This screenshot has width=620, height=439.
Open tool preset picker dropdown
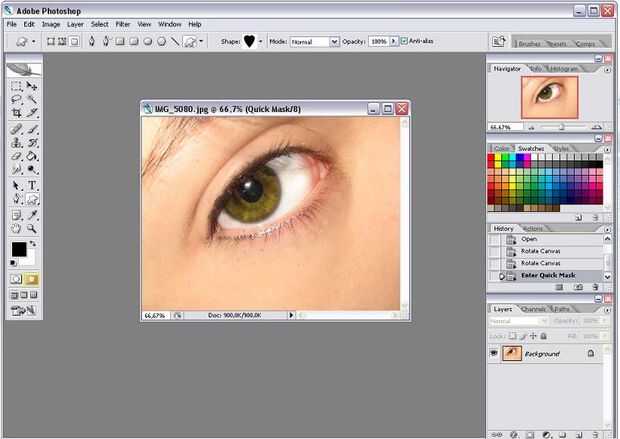click(x=34, y=41)
